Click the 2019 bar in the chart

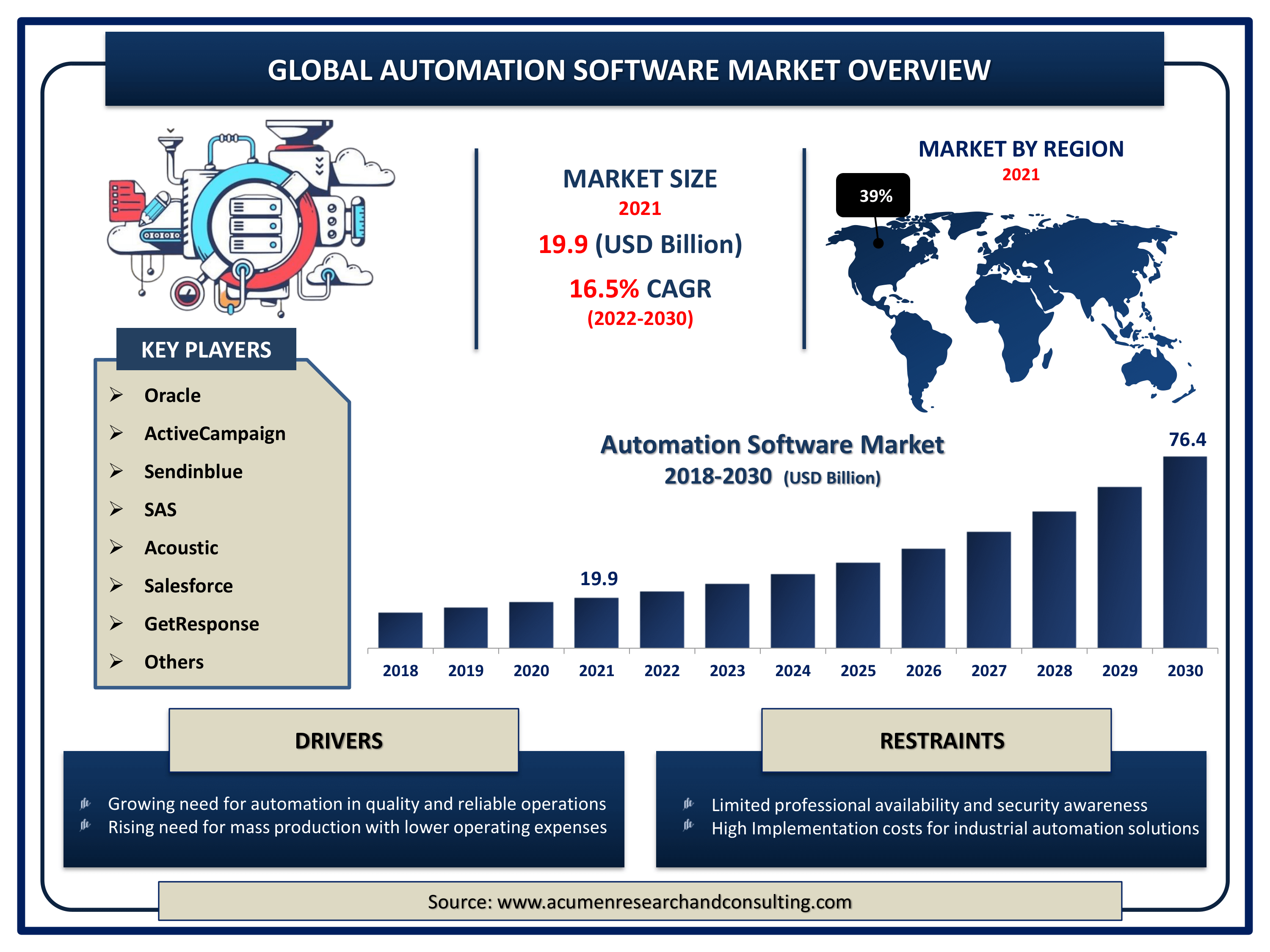pyautogui.click(x=466, y=628)
